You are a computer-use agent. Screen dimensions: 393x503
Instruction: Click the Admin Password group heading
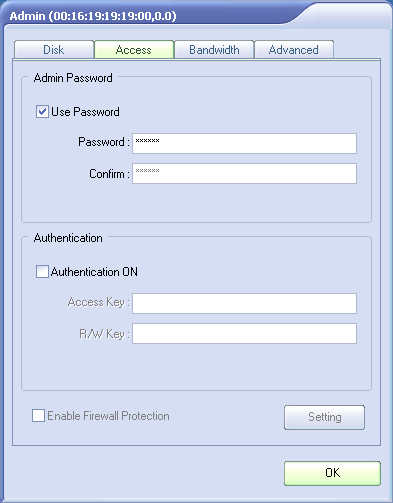(x=73, y=78)
